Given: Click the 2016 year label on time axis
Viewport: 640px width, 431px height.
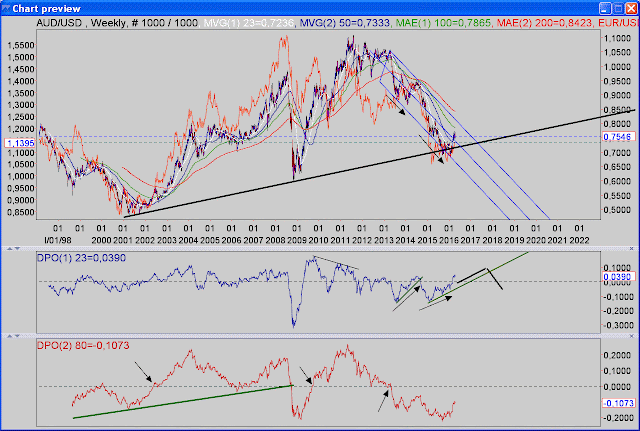Looking at the screenshot, I should [449, 240].
